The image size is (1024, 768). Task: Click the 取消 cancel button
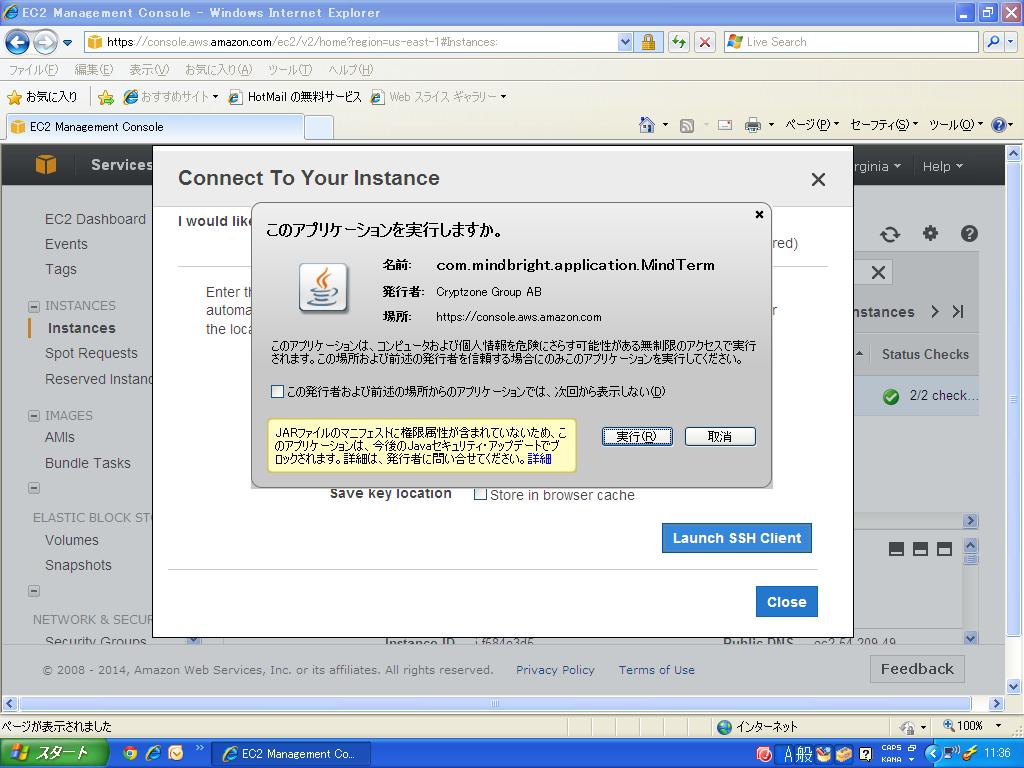tap(720, 436)
